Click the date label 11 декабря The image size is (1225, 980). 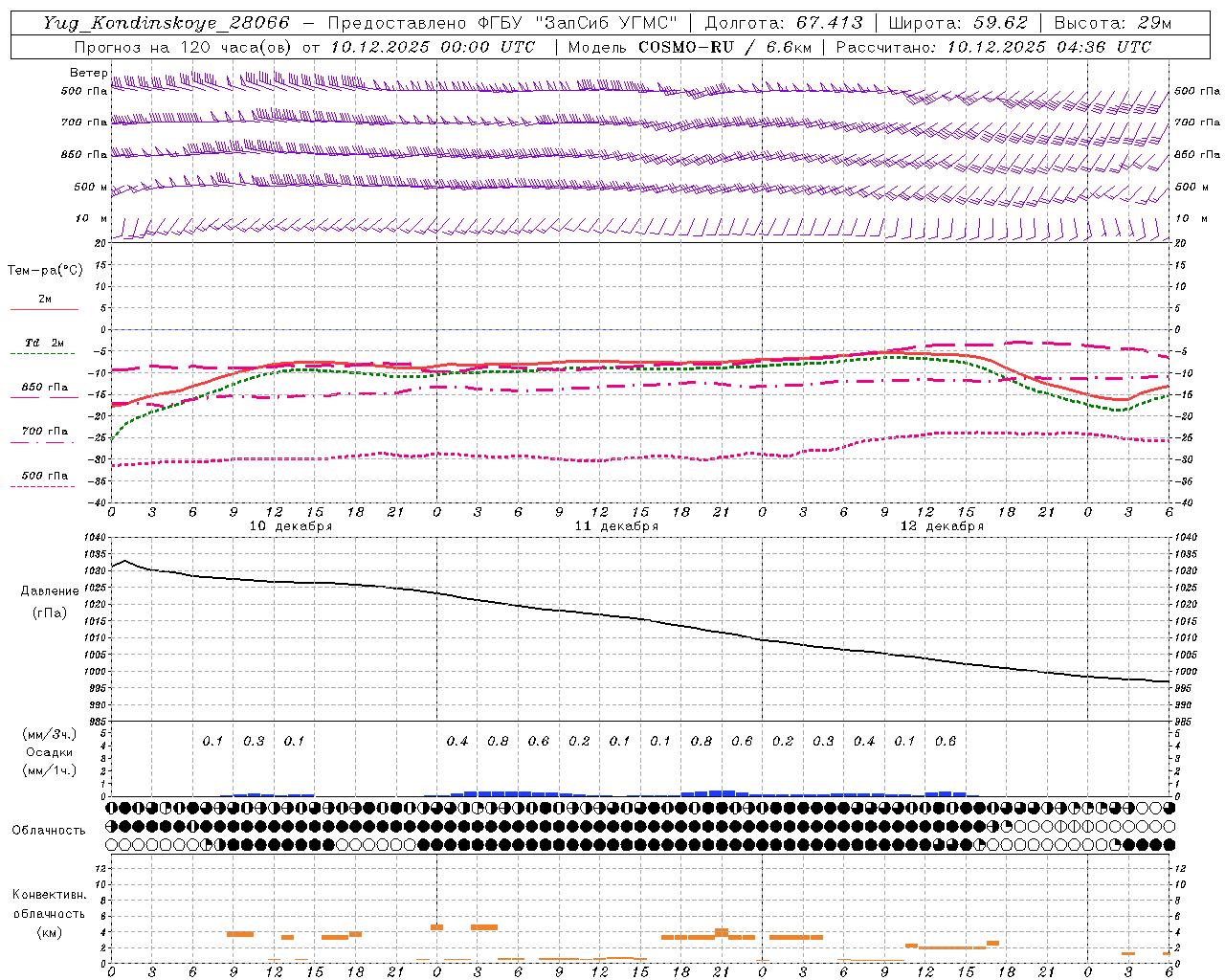click(x=616, y=526)
